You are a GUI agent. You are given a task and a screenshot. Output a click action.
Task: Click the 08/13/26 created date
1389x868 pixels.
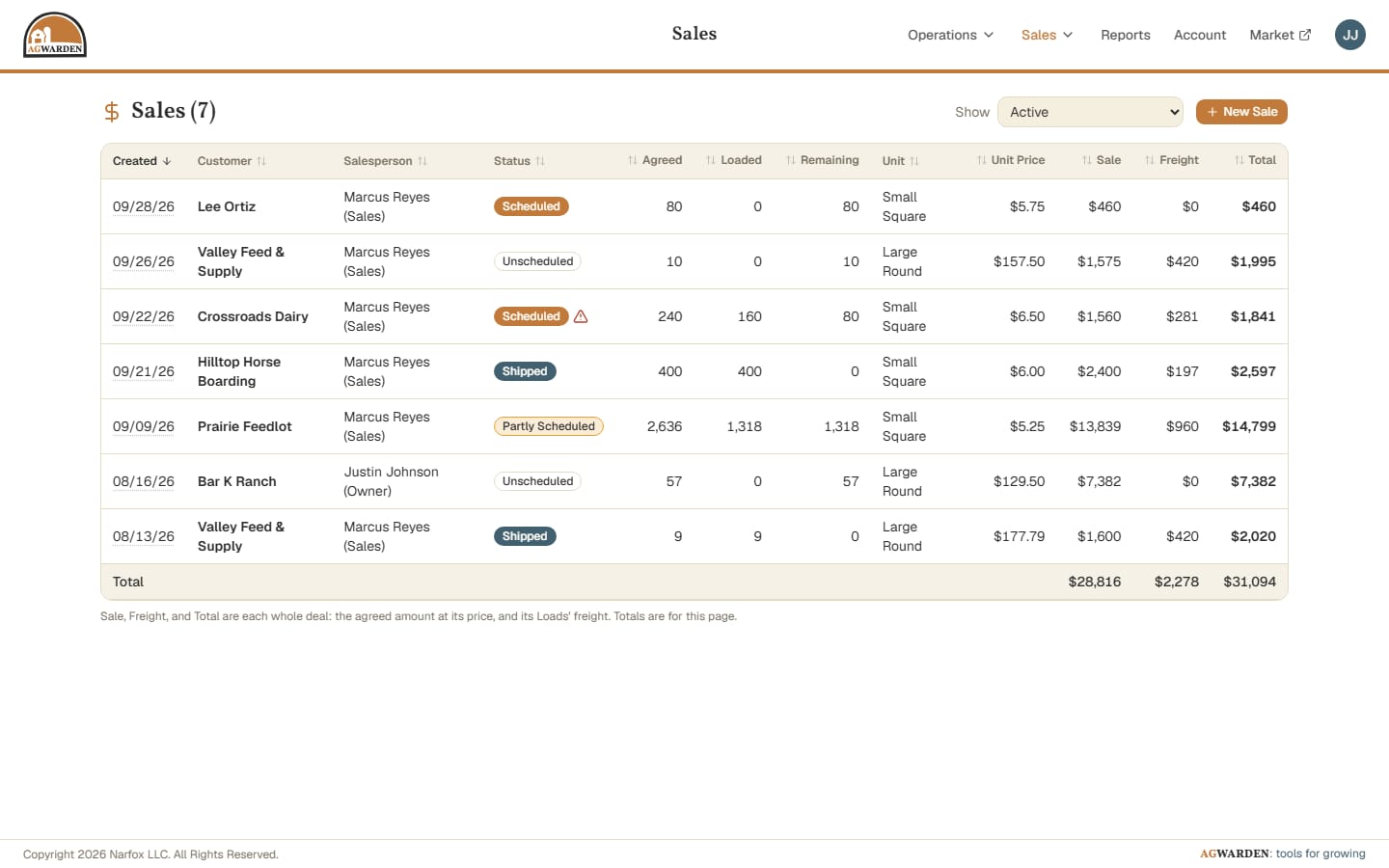coord(144,536)
